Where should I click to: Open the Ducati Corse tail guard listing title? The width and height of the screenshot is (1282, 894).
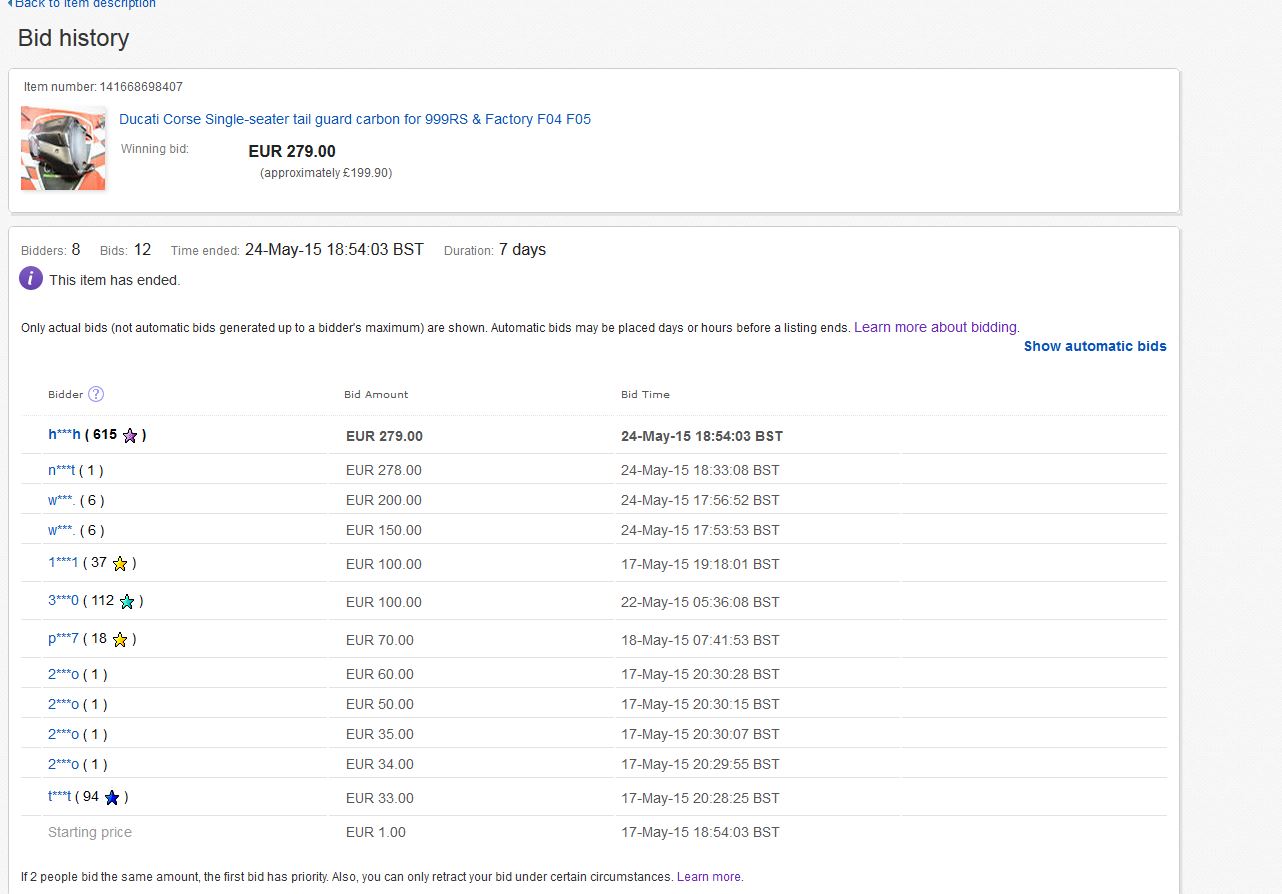[x=355, y=119]
